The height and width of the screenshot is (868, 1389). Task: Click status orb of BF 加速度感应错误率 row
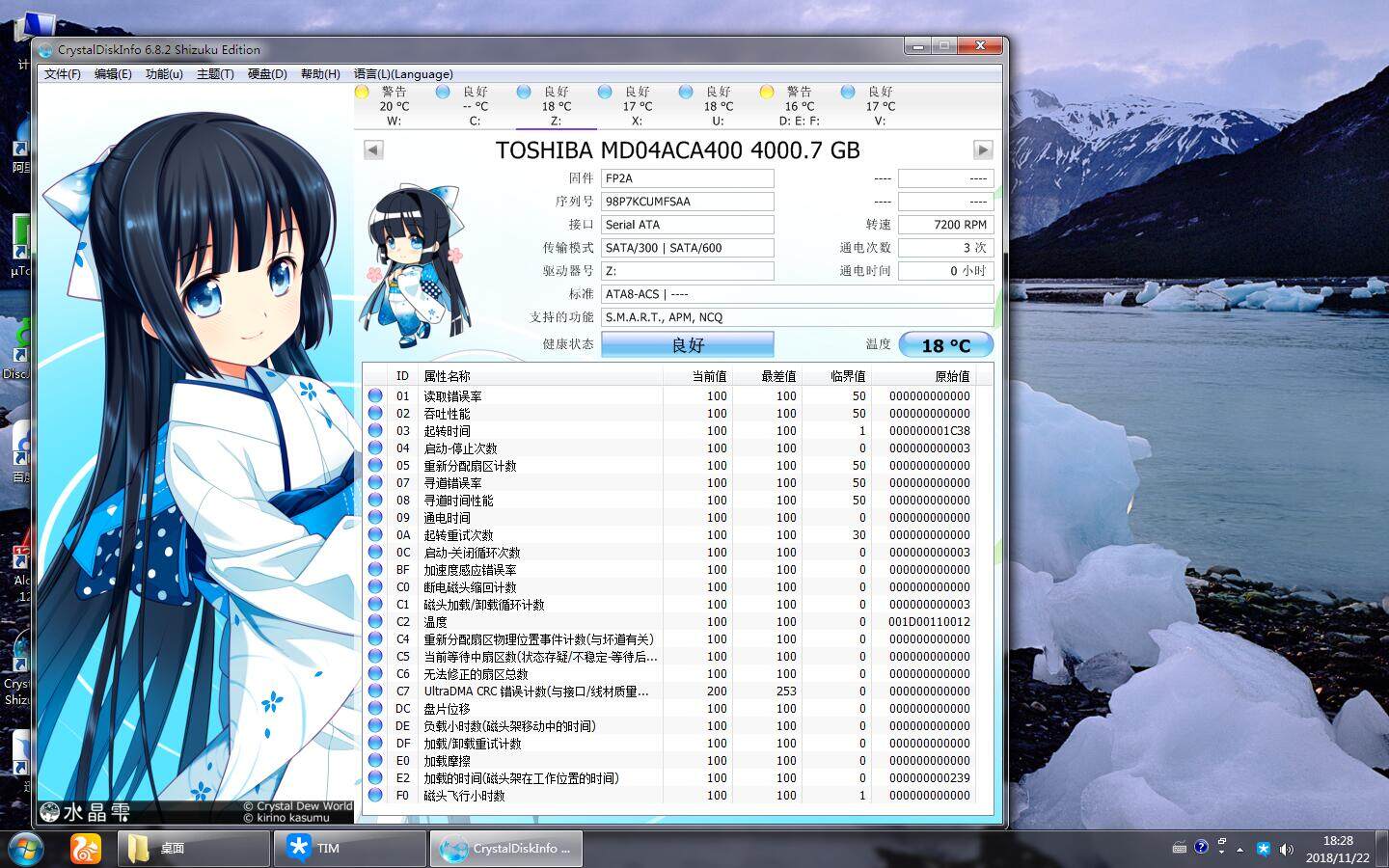pos(375,570)
